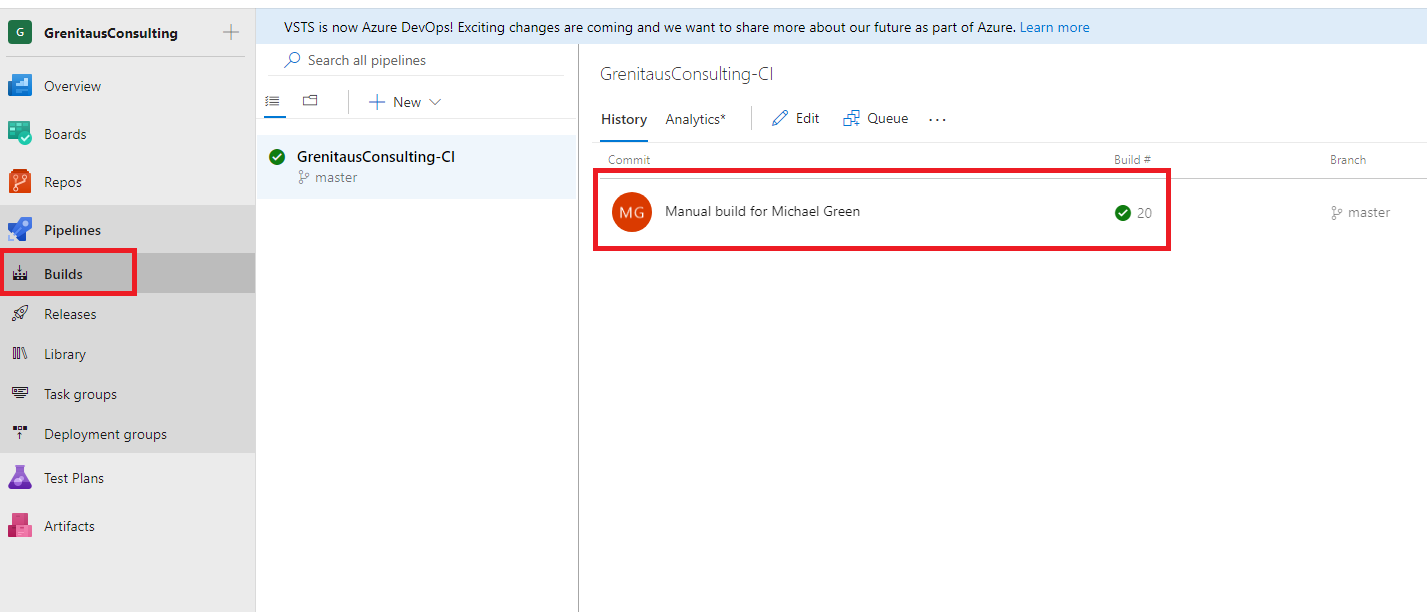This screenshot has height=612, width=1427.
Task: Select Task groups in the sidebar
Action: coord(80,394)
